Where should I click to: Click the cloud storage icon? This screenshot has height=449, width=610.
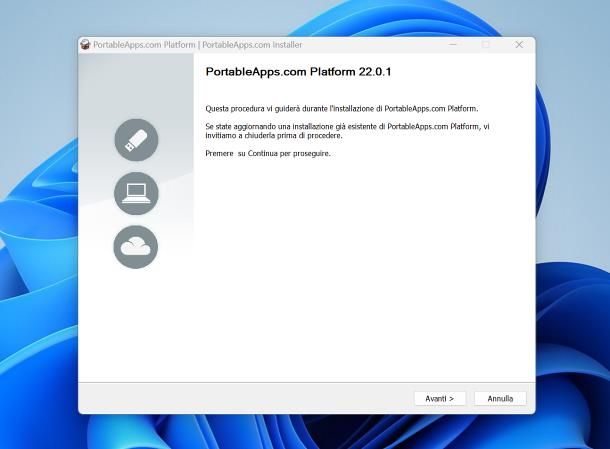136,247
